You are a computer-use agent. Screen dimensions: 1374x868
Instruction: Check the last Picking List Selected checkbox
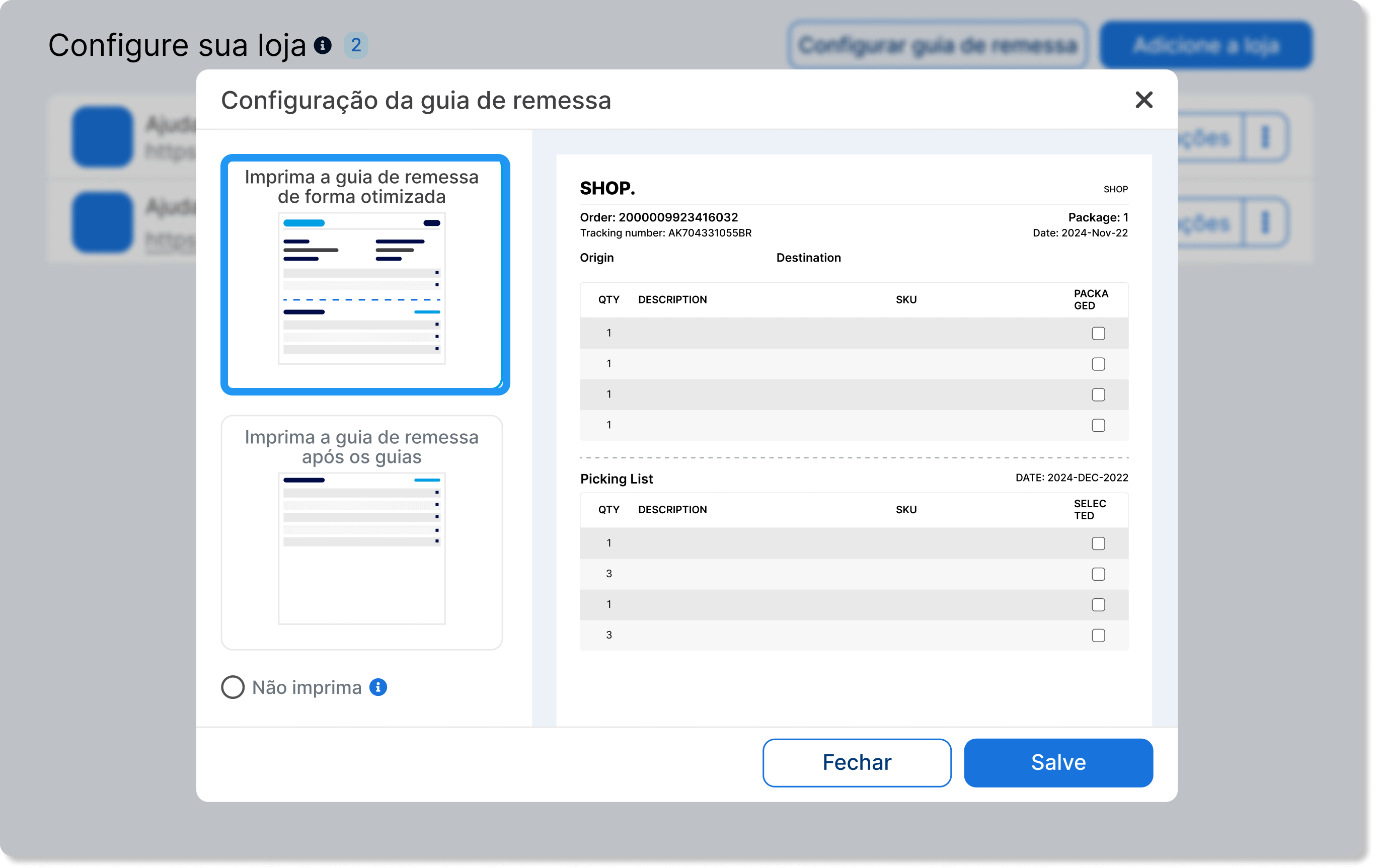pos(1098,636)
